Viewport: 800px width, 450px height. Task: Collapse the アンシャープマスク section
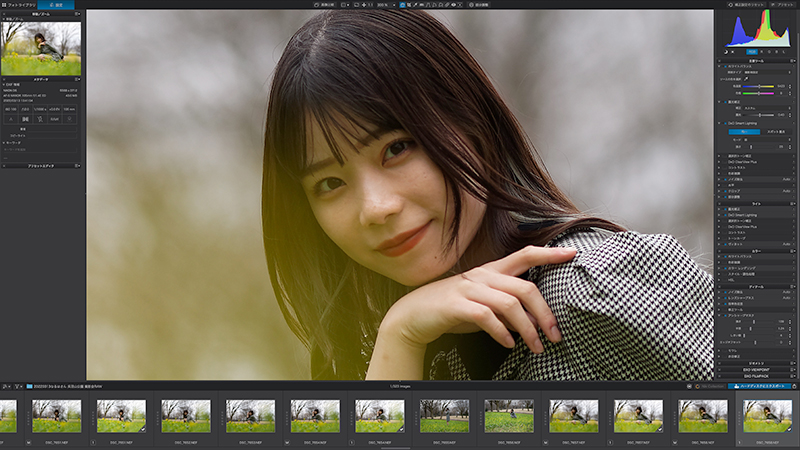coord(719,315)
